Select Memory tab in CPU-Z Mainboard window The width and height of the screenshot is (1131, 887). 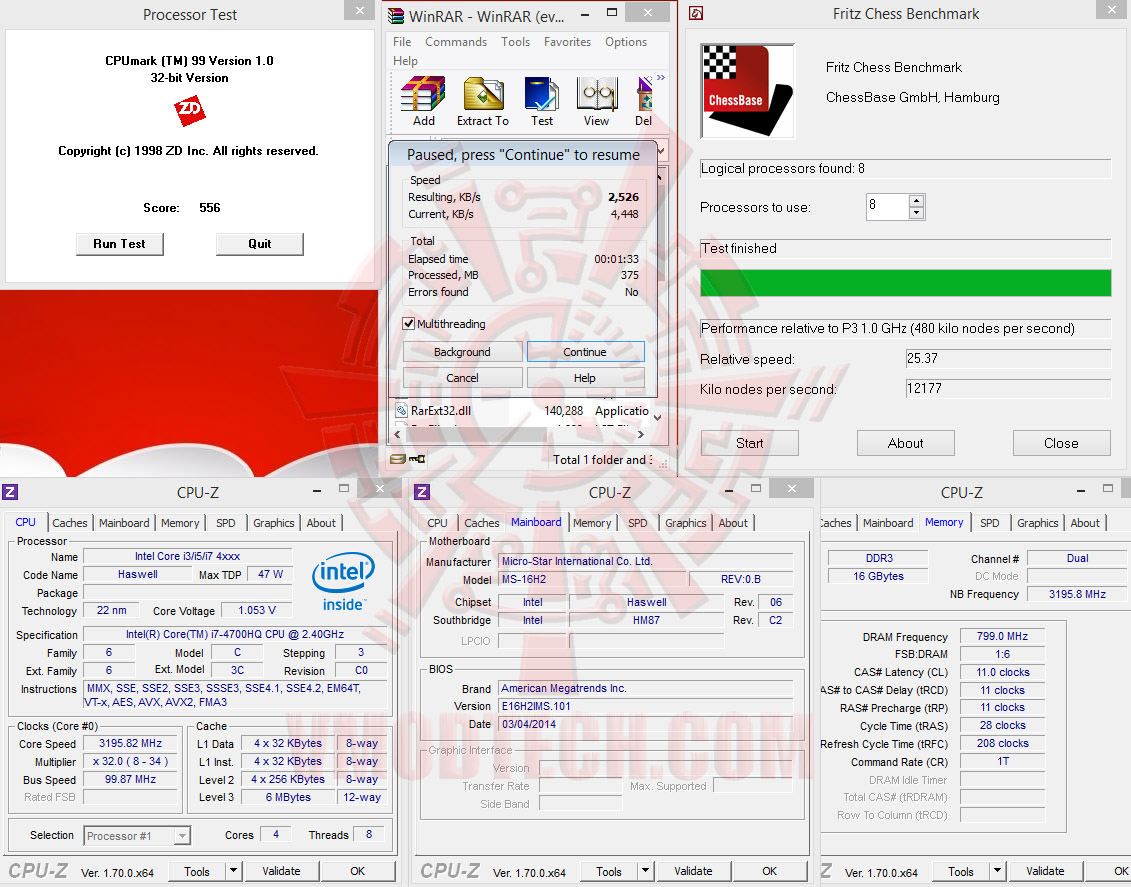click(592, 523)
